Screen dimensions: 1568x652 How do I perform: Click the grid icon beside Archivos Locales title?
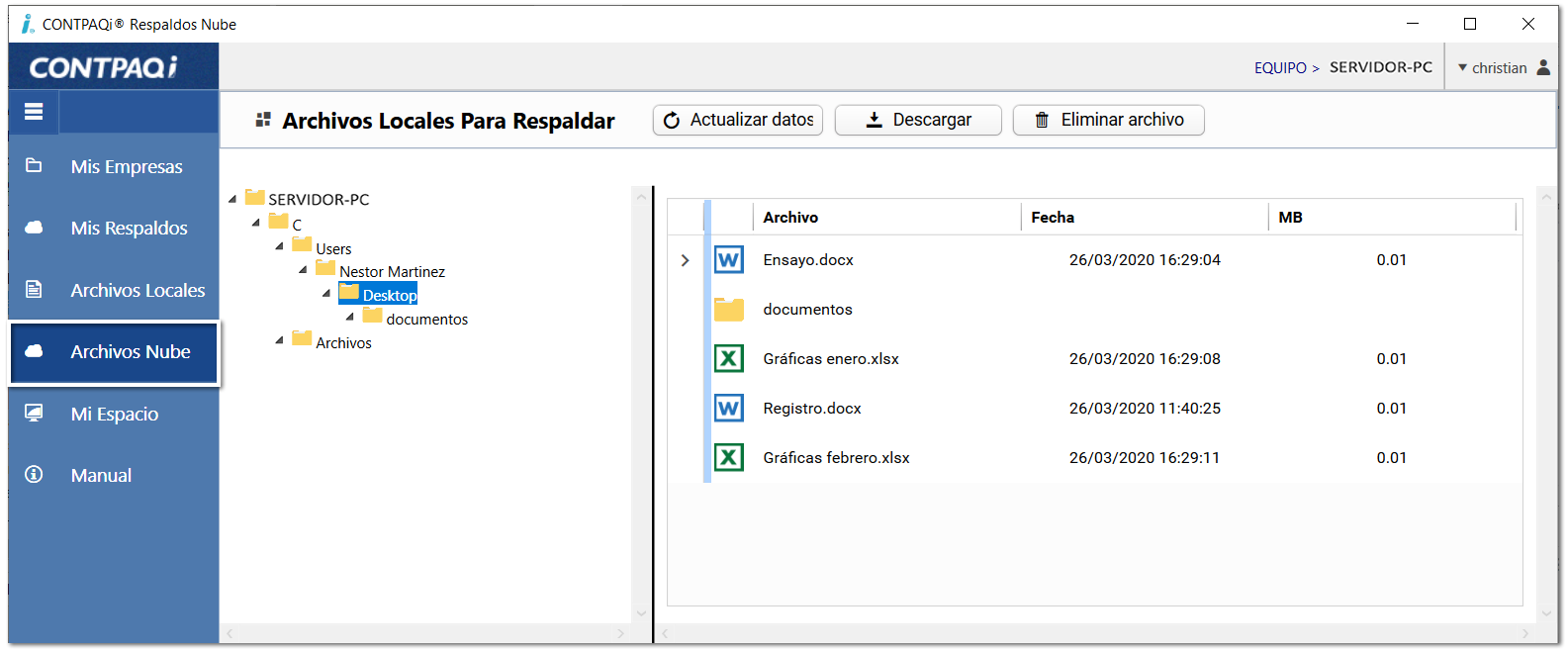click(x=263, y=120)
